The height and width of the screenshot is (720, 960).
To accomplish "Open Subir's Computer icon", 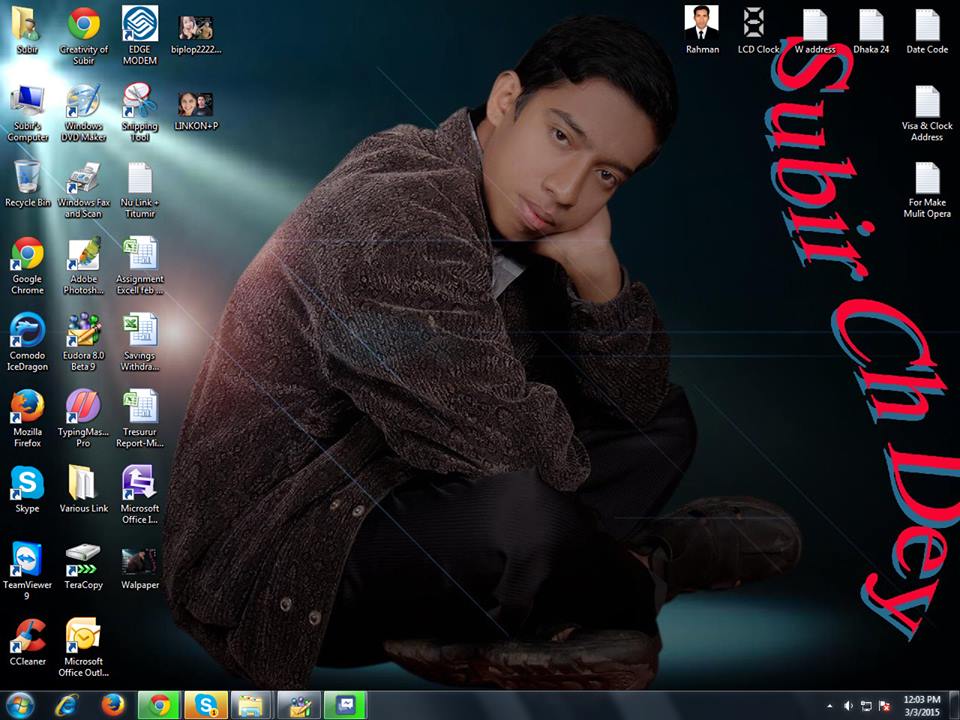I will pyautogui.click(x=27, y=113).
